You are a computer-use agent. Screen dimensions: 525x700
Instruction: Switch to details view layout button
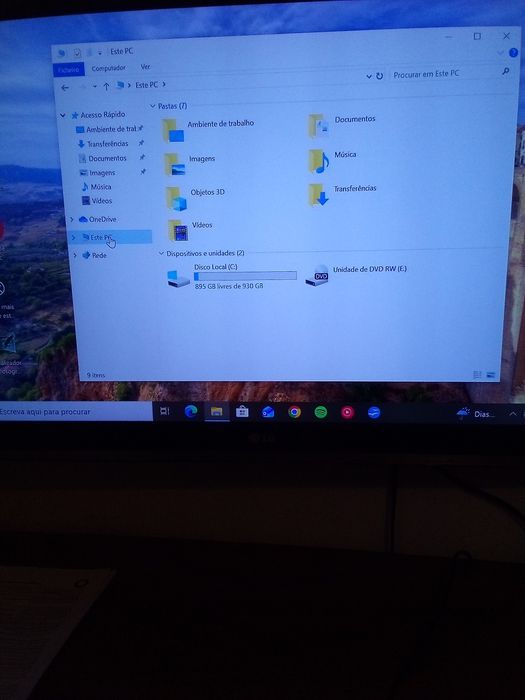(477, 375)
